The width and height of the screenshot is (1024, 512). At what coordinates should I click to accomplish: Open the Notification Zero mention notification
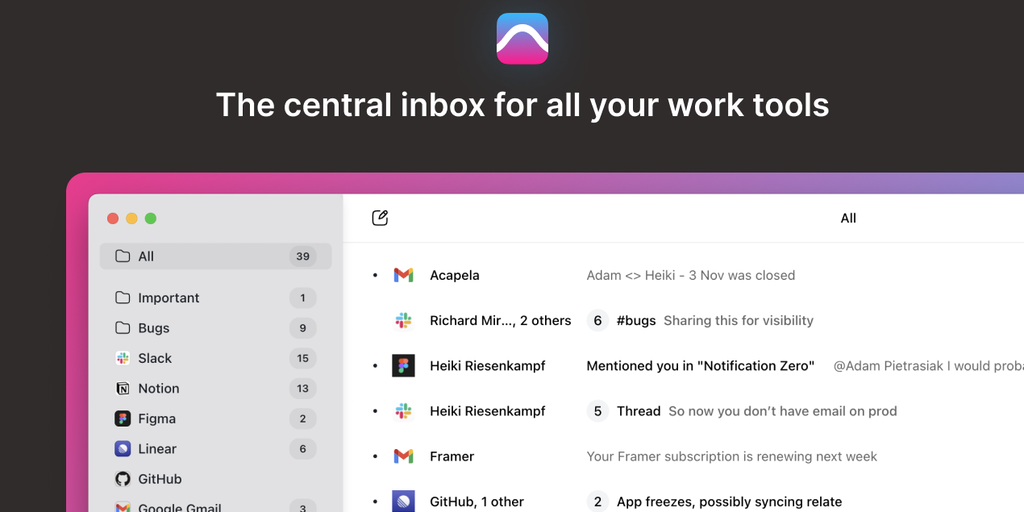tap(700, 366)
